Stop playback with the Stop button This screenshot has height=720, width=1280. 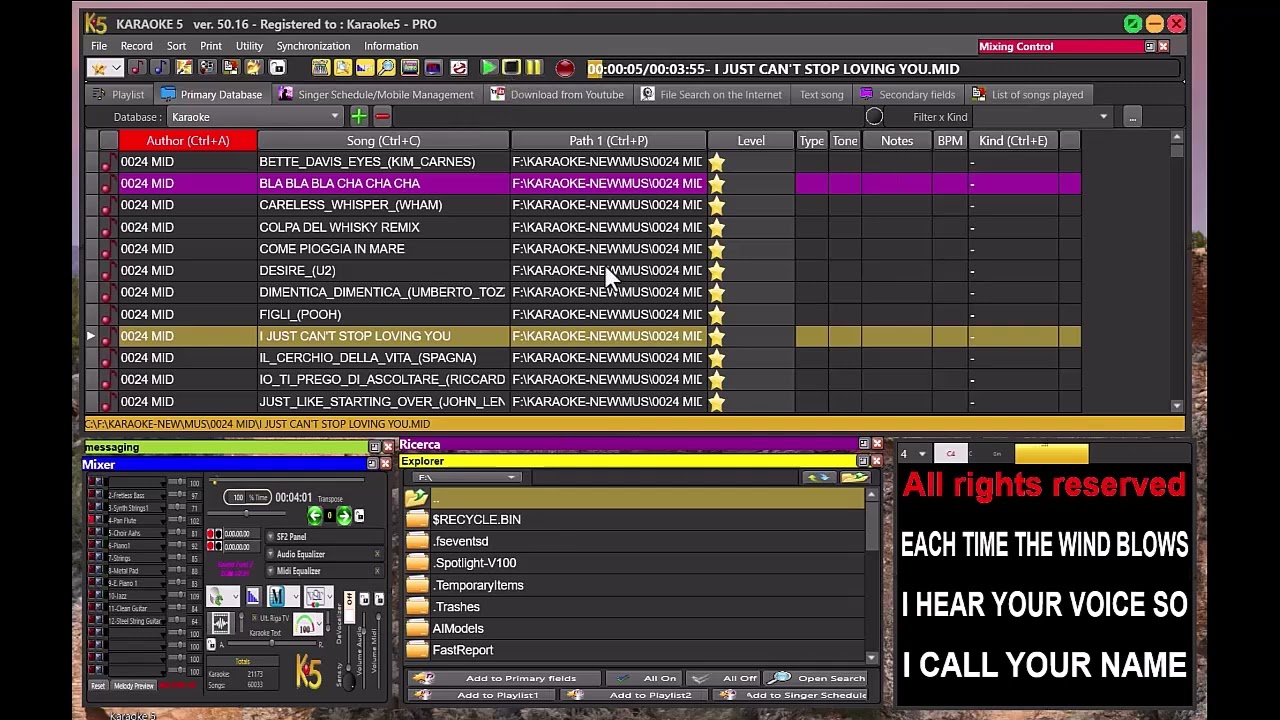point(511,68)
